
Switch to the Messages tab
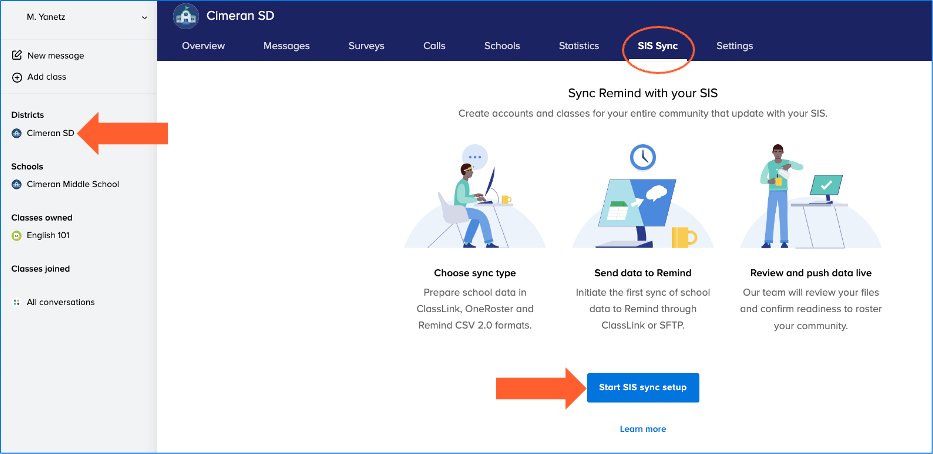(286, 46)
